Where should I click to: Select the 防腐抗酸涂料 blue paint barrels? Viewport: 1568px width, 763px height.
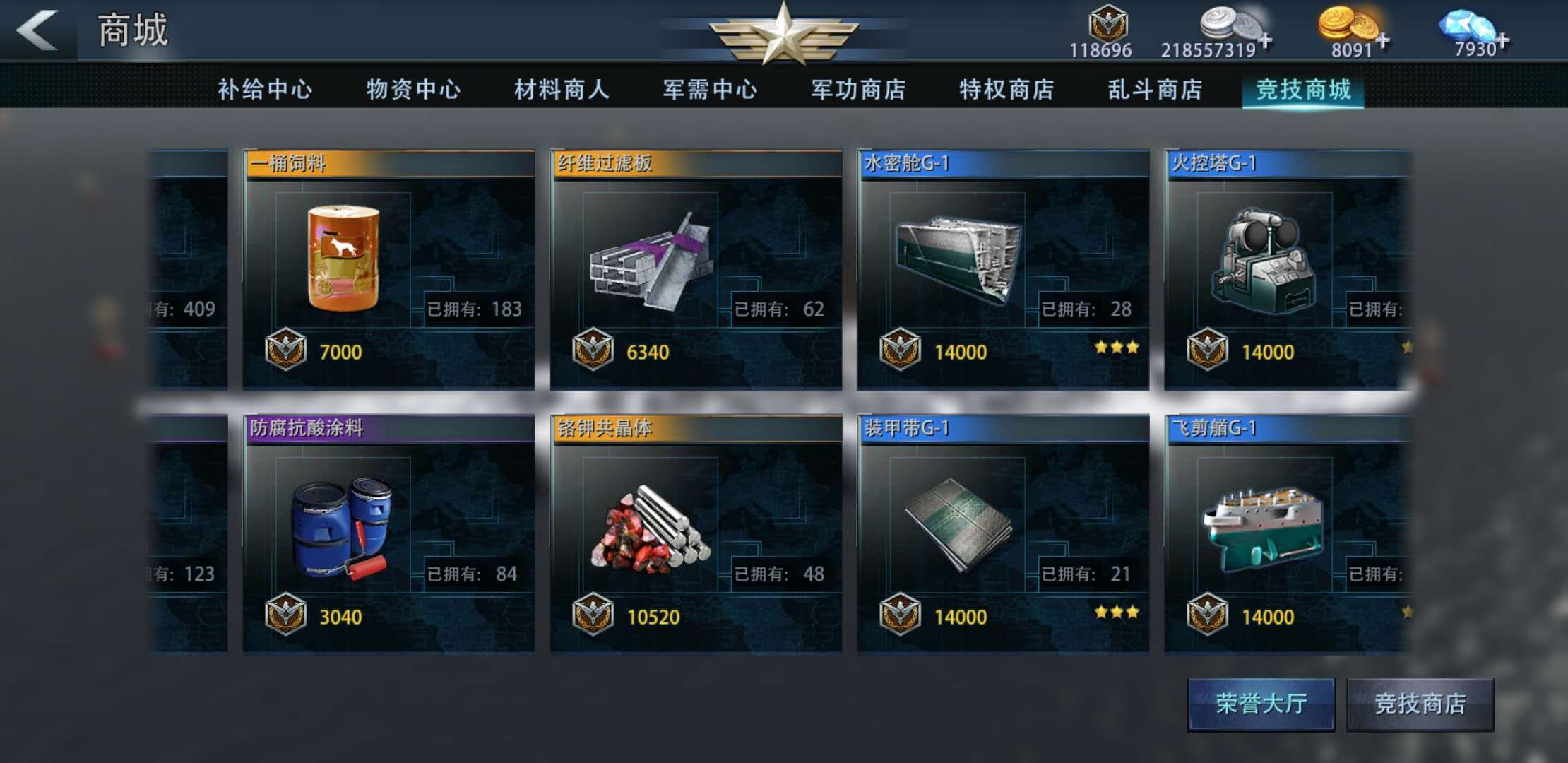pyautogui.click(x=388, y=534)
